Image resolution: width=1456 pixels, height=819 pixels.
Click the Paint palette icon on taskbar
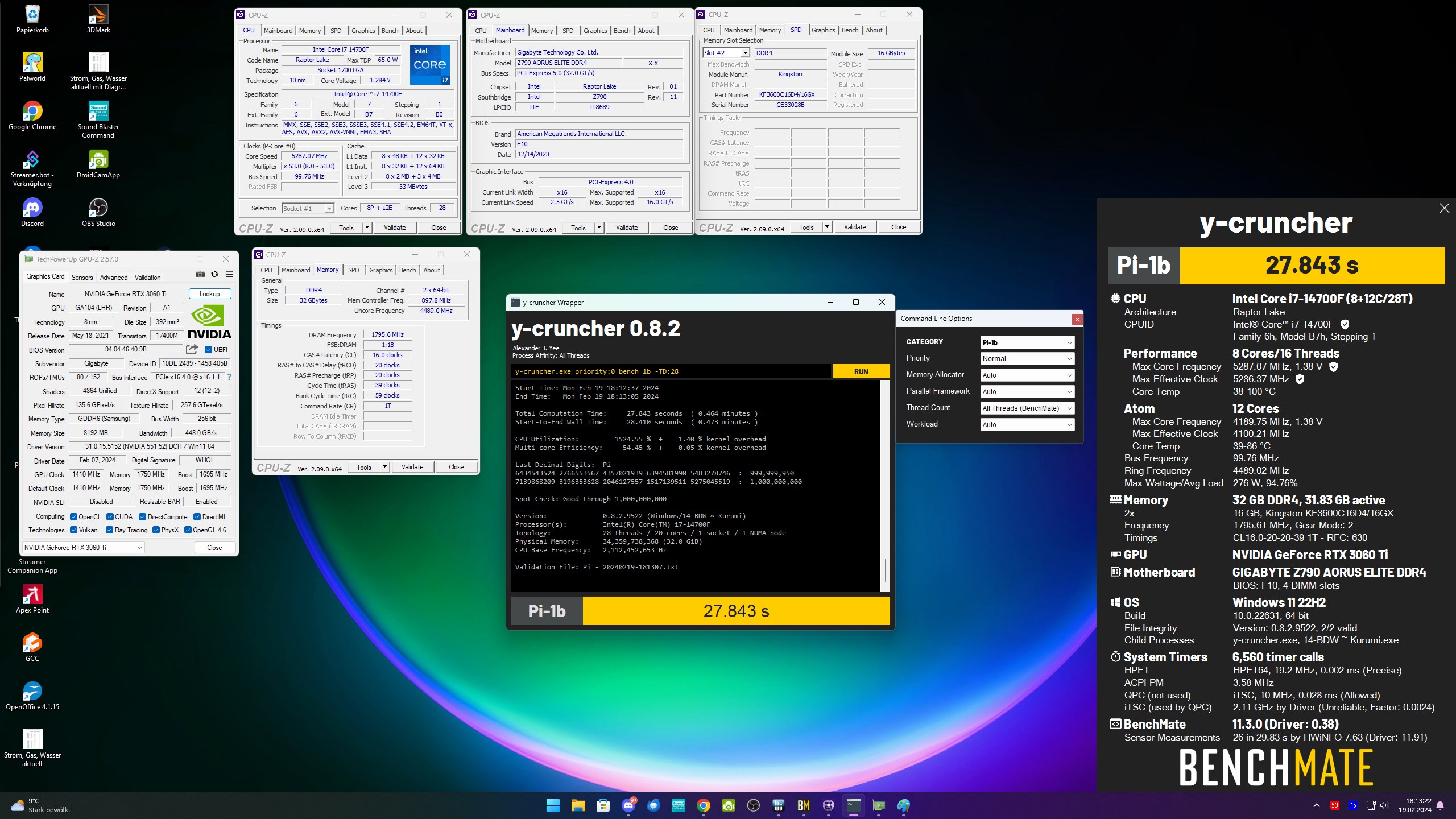pos(903,805)
